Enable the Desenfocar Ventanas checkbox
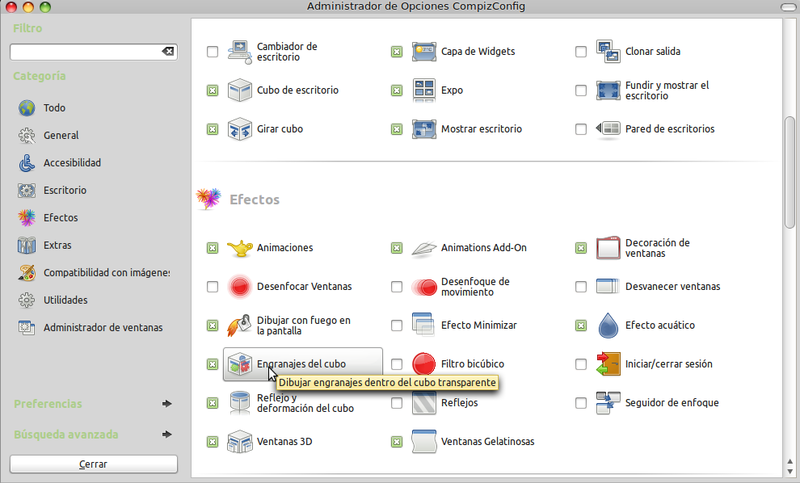The height and width of the screenshot is (483, 800). [x=212, y=287]
